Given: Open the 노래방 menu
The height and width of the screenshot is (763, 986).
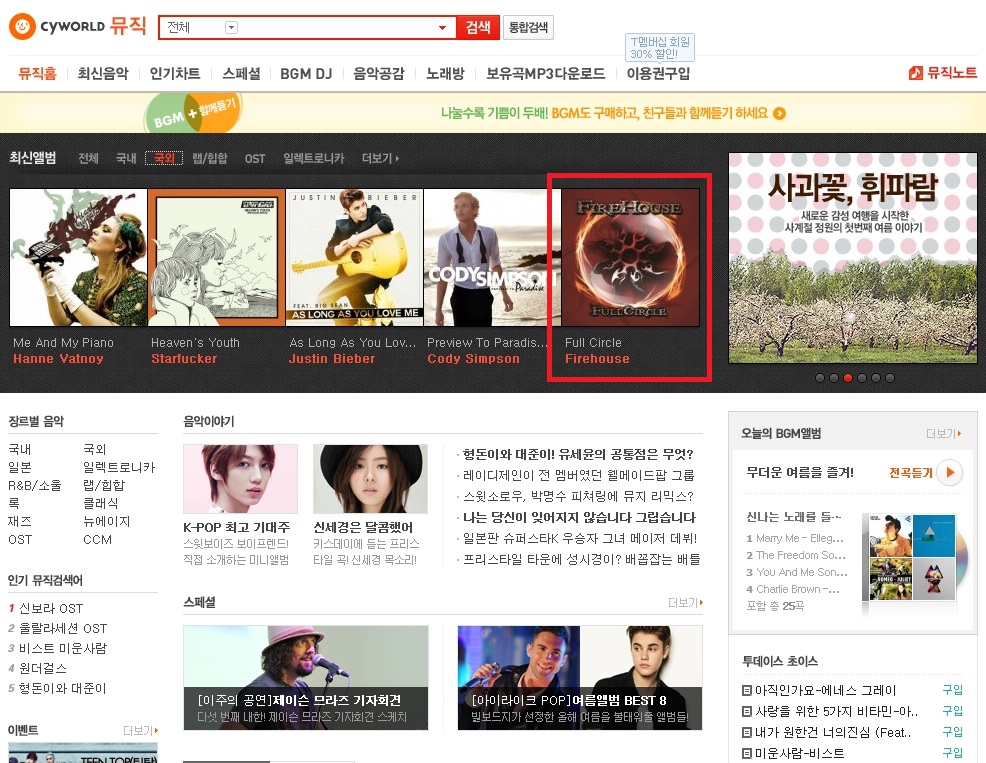Looking at the screenshot, I should click(x=445, y=74).
